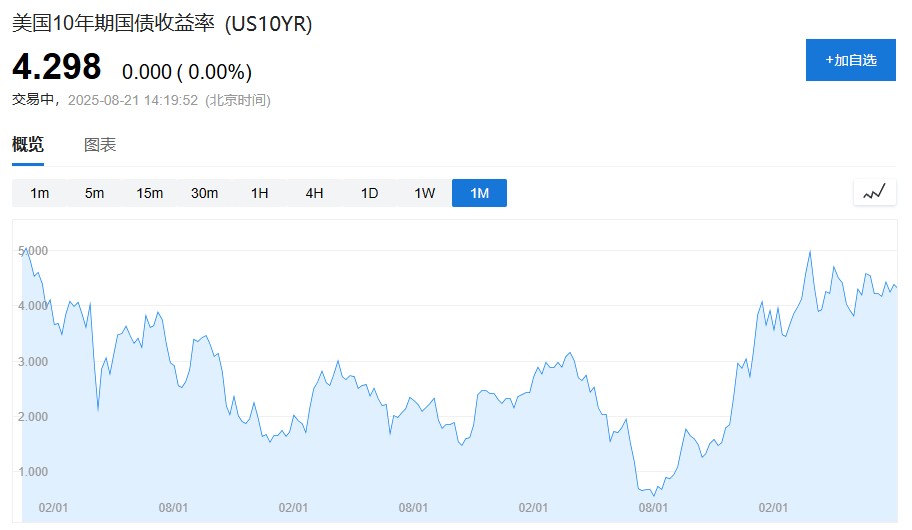Image resolution: width=912 pixels, height=530 pixels.
Task: Select the active 1M interval
Action: pyautogui.click(x=479, y=193)
